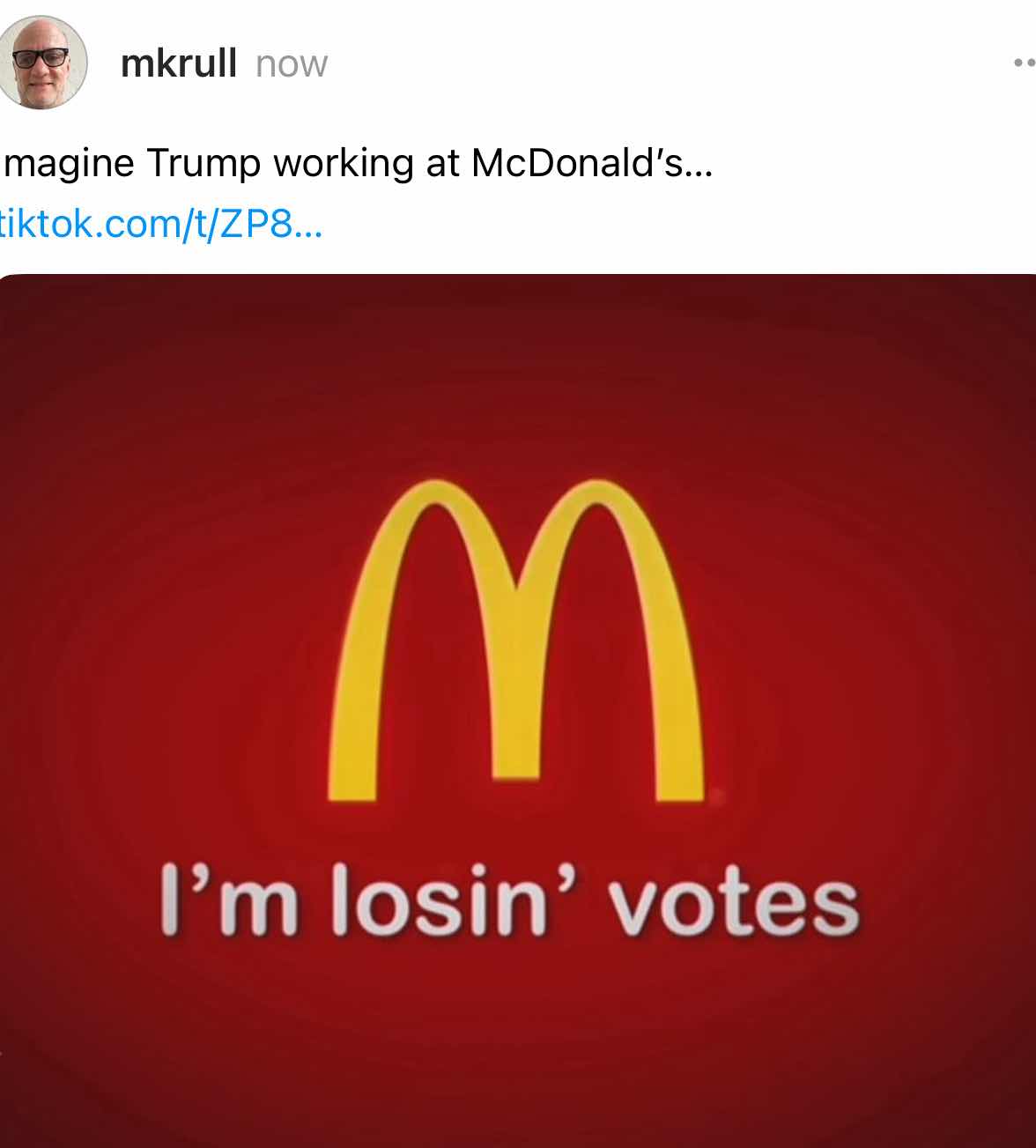Click the mkrull username
The height and width of the screenshot is (1148, 1036).
click(x=178, y=63)
